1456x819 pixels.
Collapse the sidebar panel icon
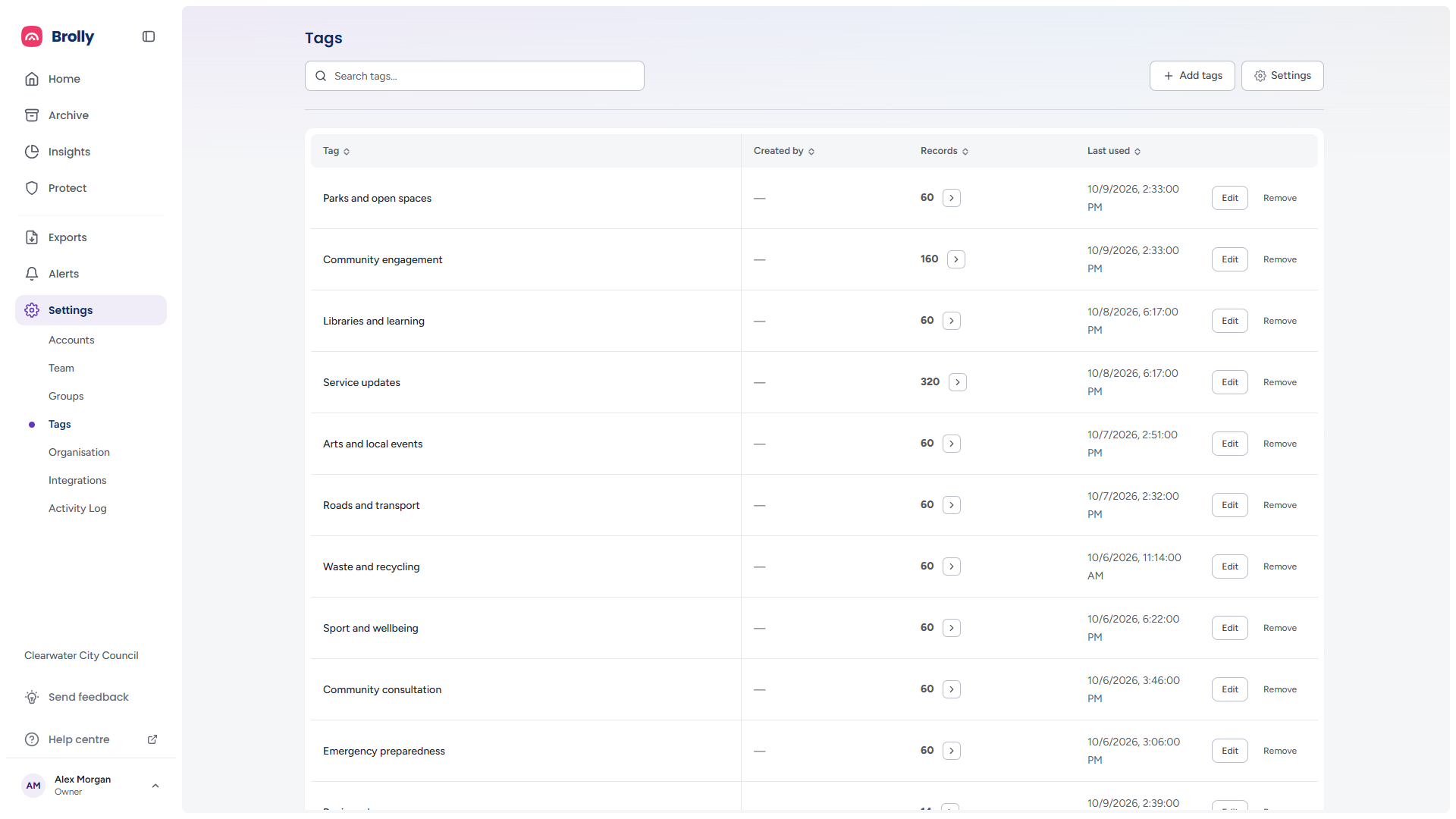(x=149, y=36)
